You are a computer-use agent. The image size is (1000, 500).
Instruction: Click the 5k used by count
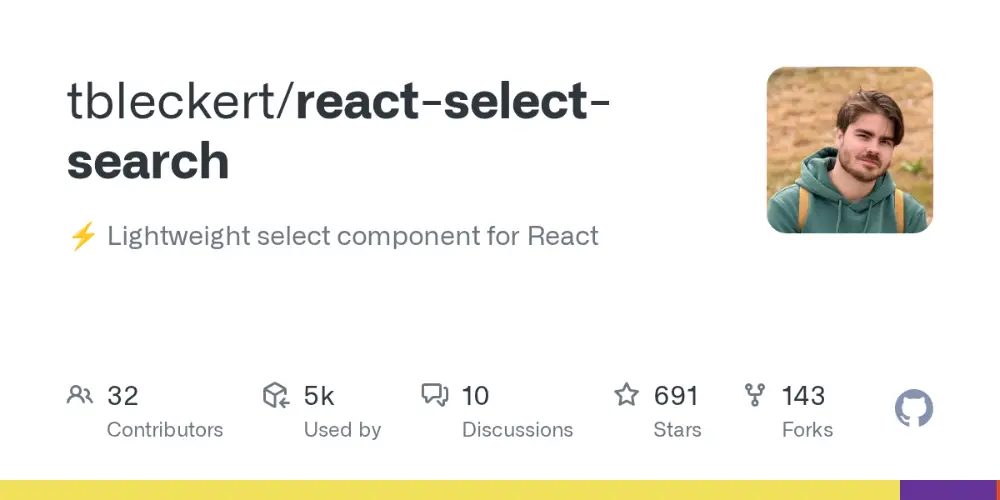coord(319,396)
